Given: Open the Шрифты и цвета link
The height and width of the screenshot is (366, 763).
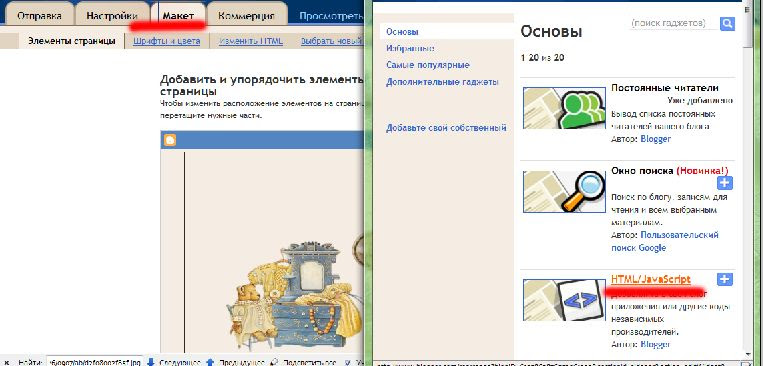Looking at the screenshot, I should pos(166,41).
